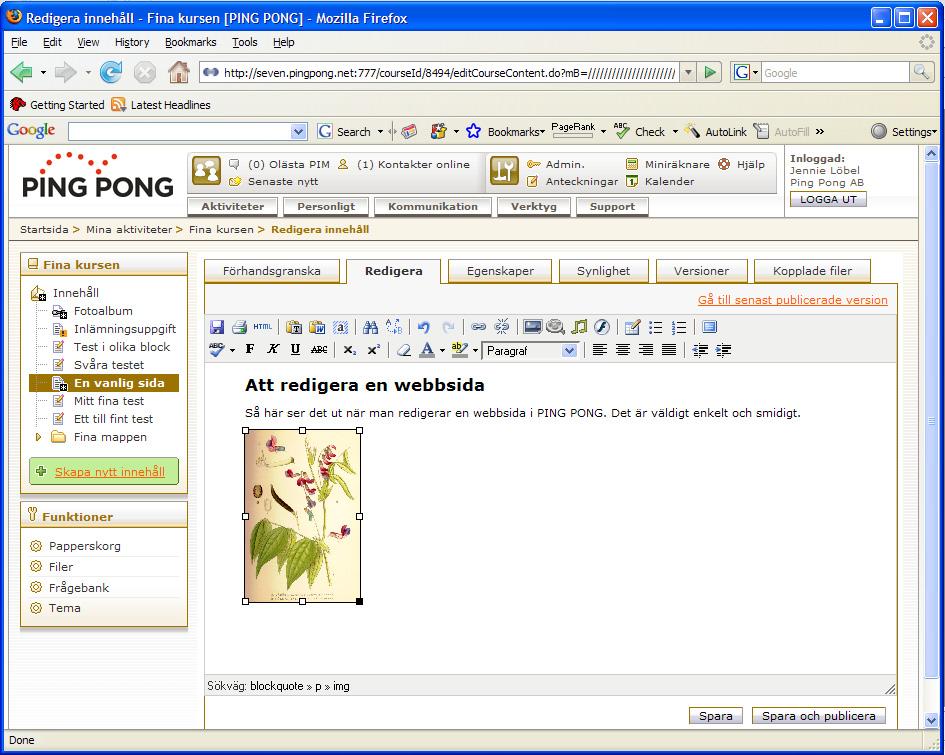Open the back button history dropdown arrow
The width and height of the screenshot is (945, 755).
point(43,73)
